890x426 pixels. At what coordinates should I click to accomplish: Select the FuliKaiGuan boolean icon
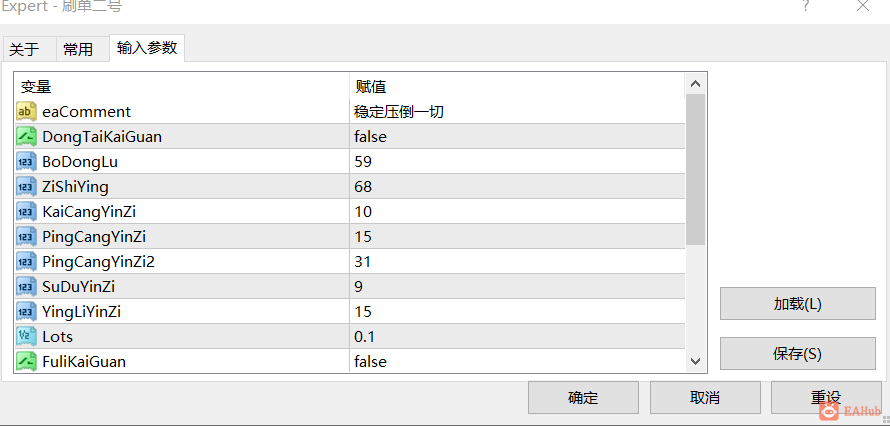(x=26, y=361)
